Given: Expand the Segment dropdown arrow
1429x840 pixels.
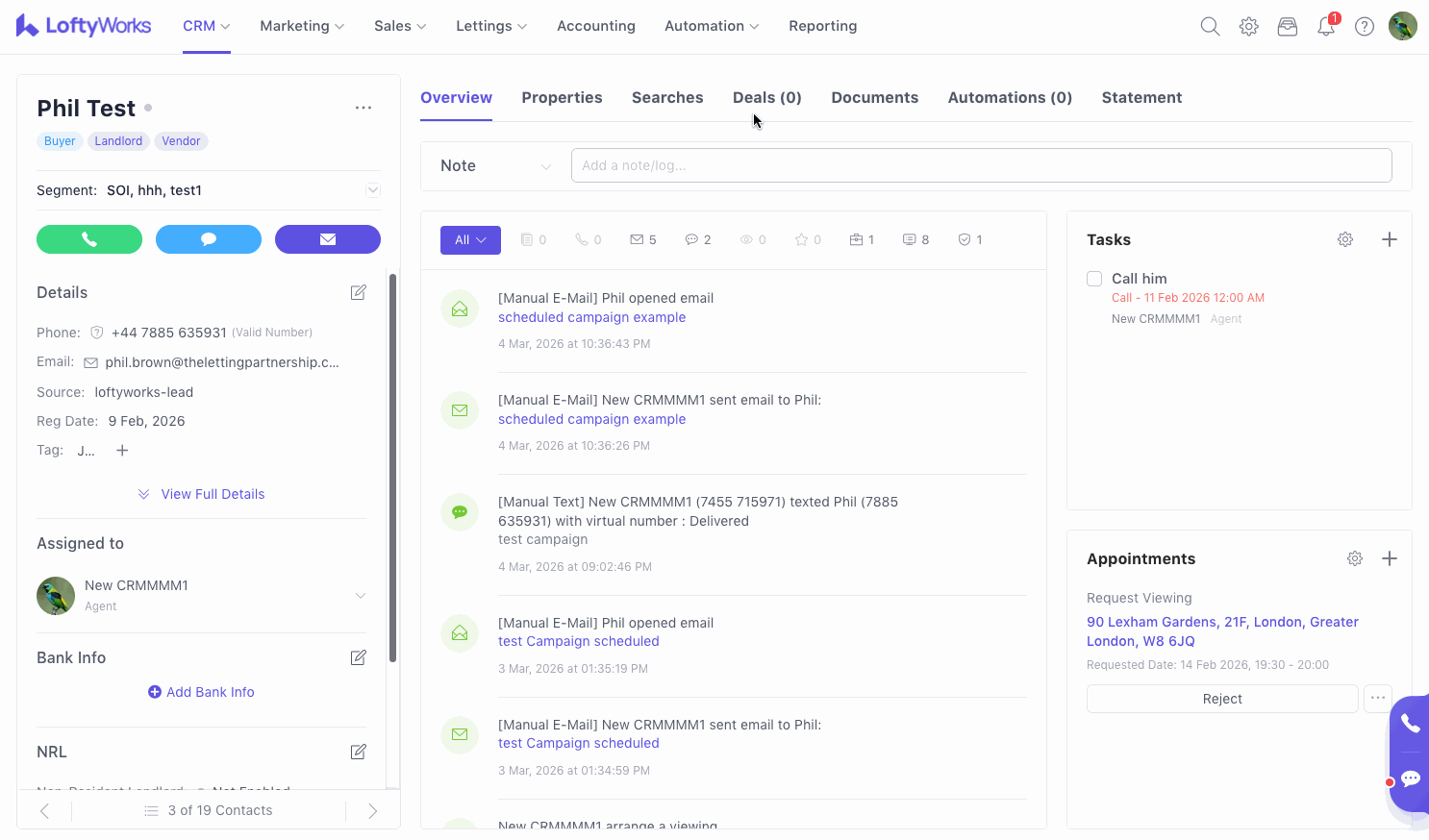Looking at the screenshot, I should tap(373, 190).
